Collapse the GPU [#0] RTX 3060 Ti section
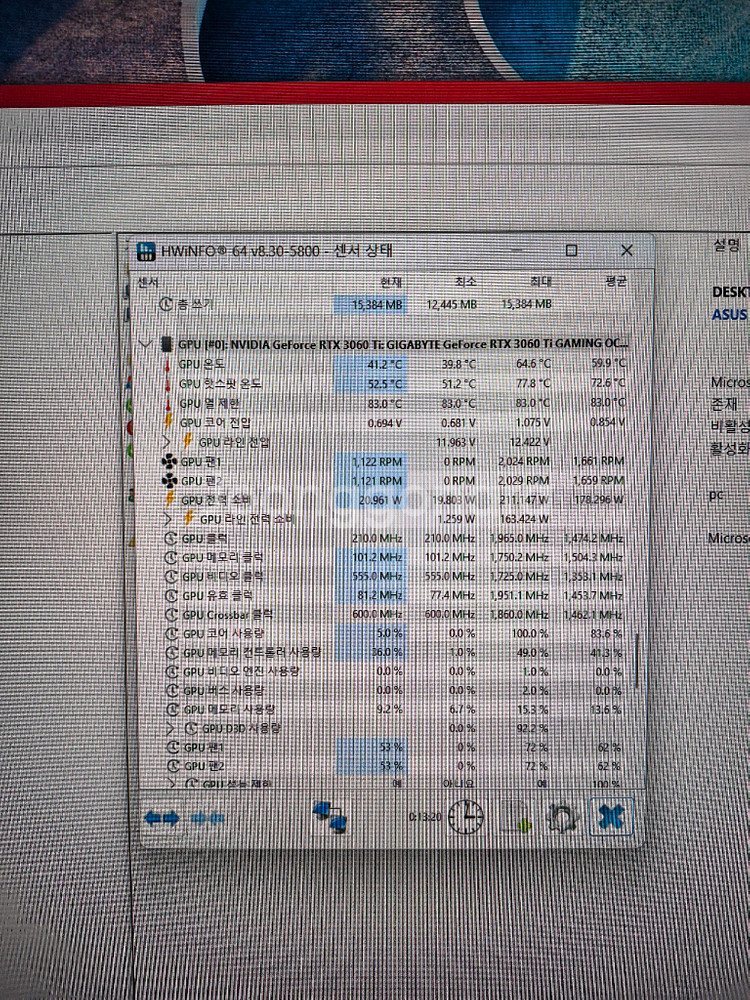Viewport: 750px width, 1000px height. [x=146, y=344]
